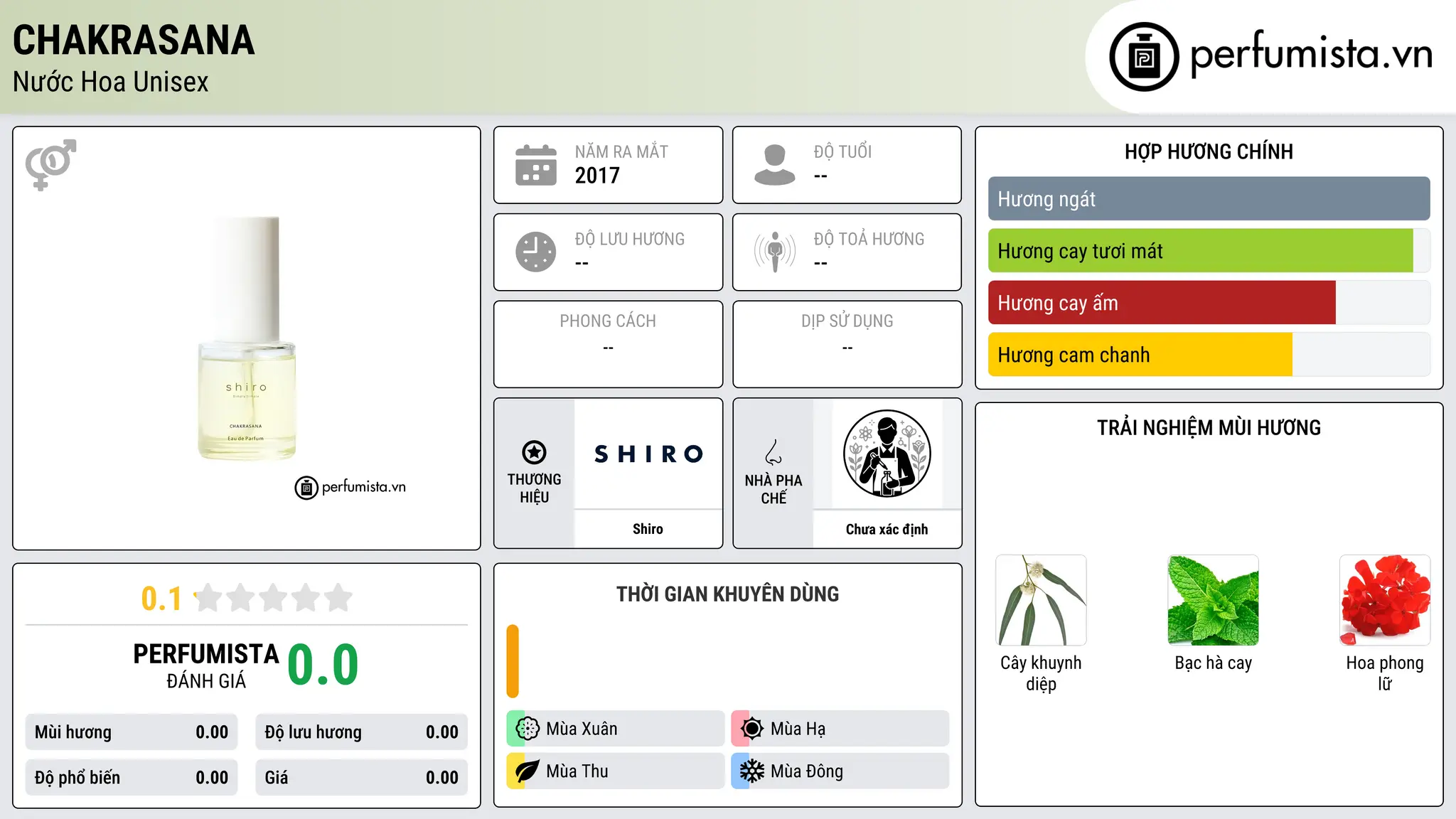Click the Hương cam chanh accord bar
The width and height of the screenshot is (1456, 819).
(x=1209, y=355)
